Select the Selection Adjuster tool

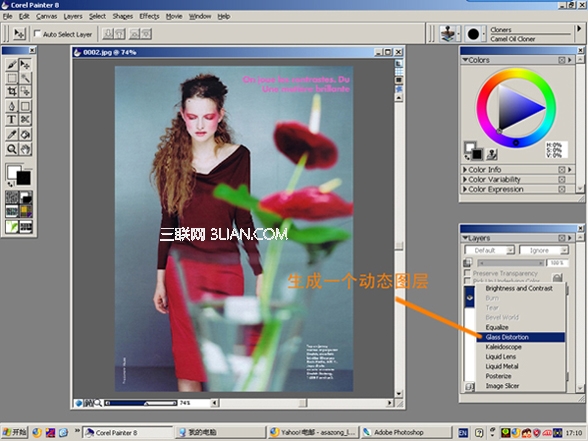[25, 91]
